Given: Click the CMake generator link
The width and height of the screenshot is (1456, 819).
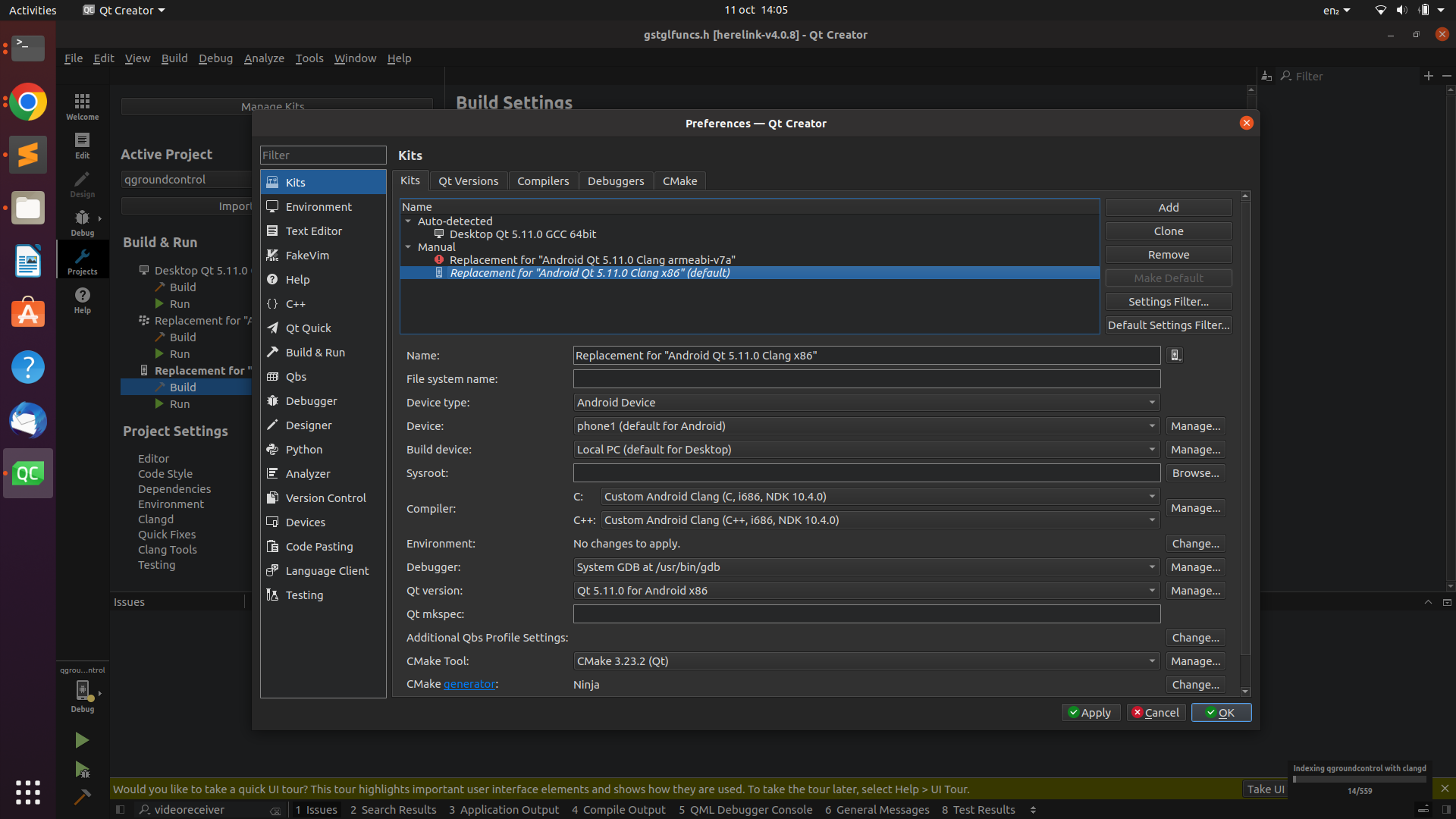Looking at the screenshot, I should [x=469, y=683].
